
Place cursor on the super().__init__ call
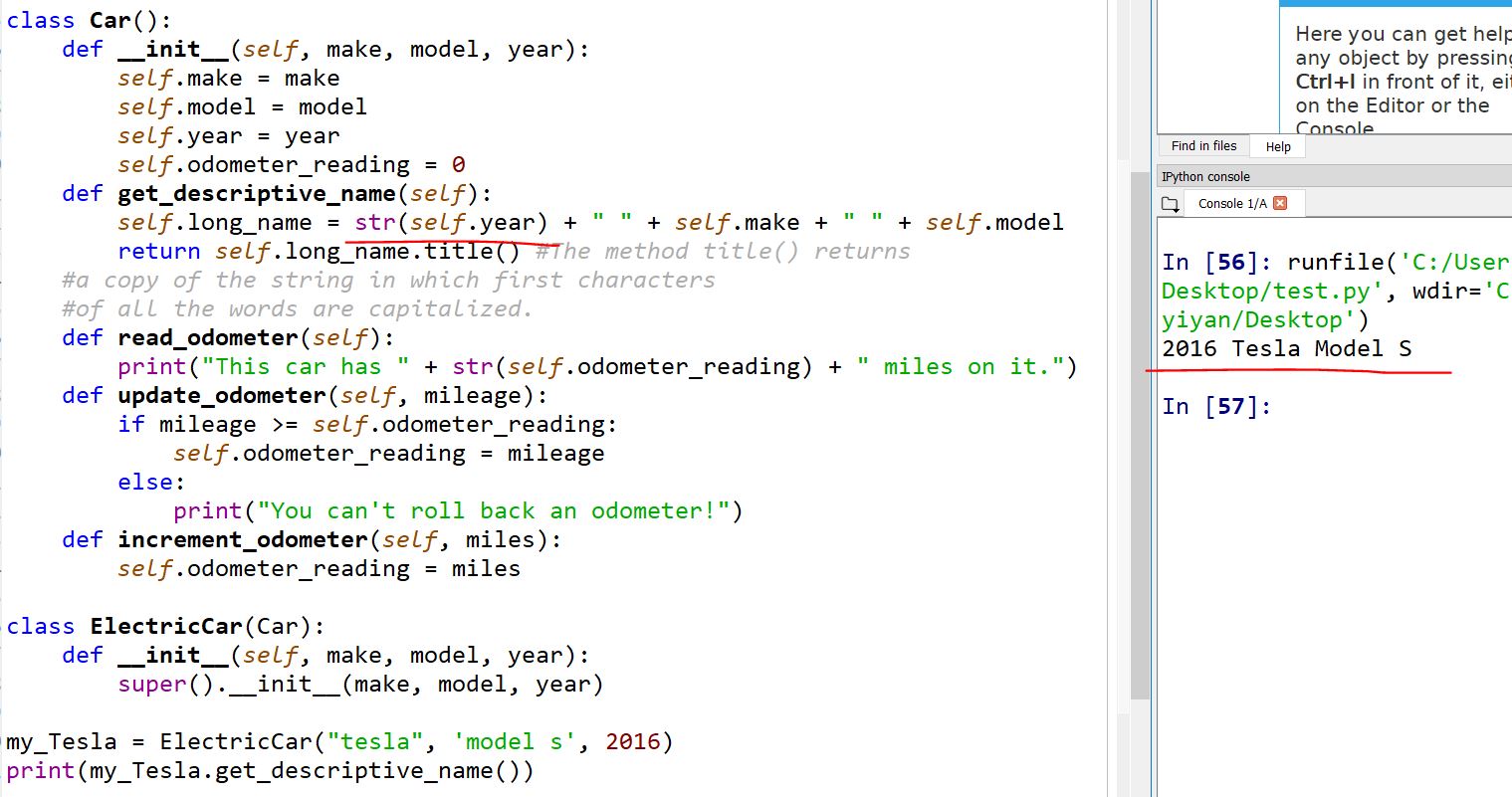point(360,684)
